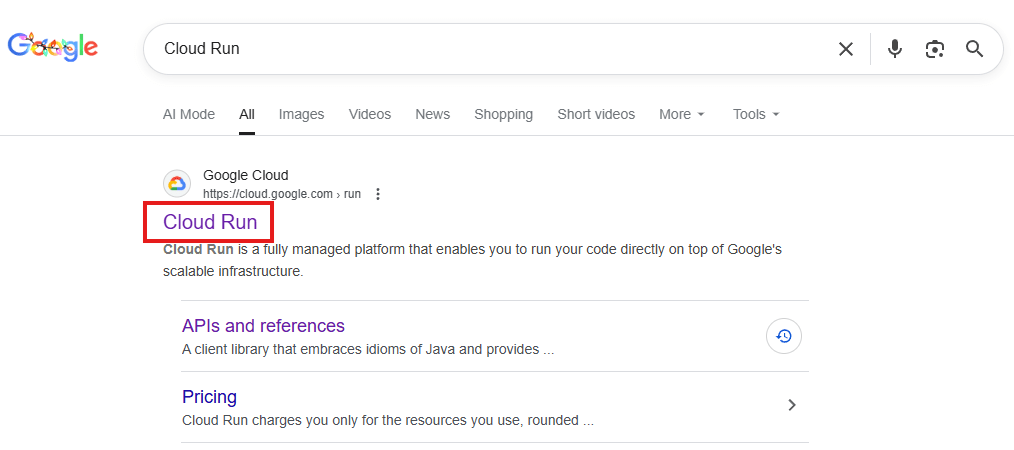Open the Images tab
The height and width of the screenshot is (450, 1014).
pyautogui.click(x=301, y=114)
